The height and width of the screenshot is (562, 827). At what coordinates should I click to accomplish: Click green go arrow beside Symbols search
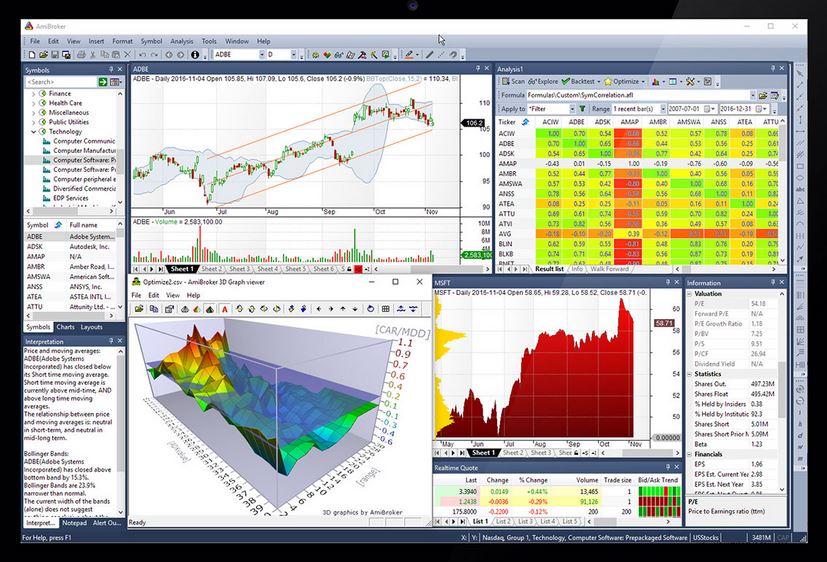(x=103, y=82)
